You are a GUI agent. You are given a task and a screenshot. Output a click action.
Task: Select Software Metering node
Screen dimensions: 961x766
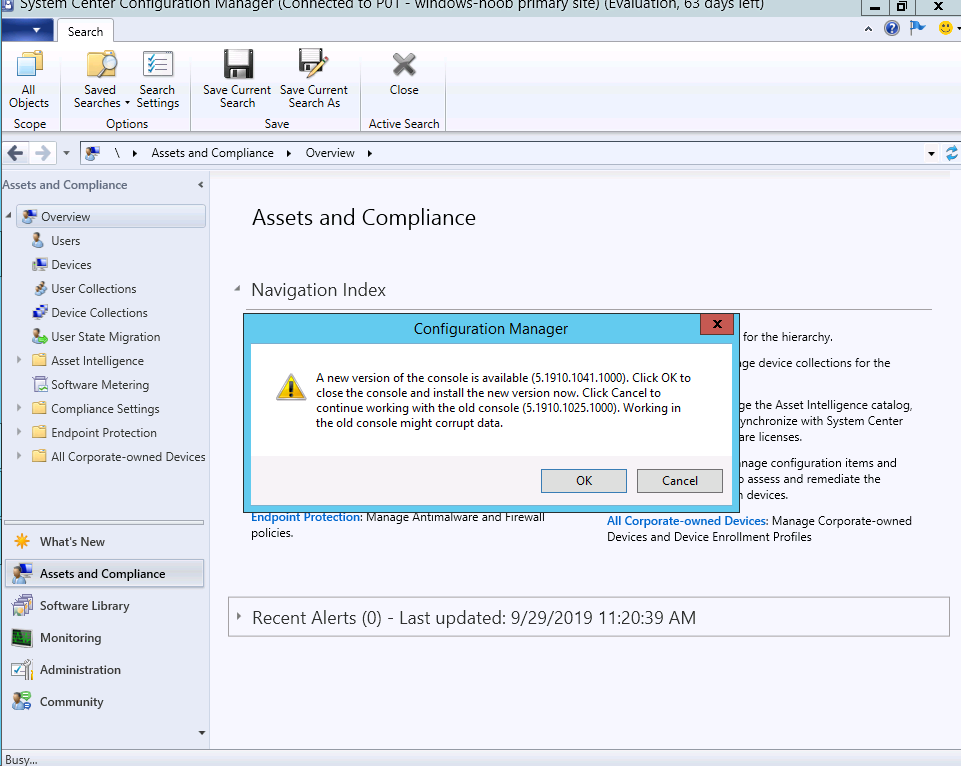pos(100,385)
